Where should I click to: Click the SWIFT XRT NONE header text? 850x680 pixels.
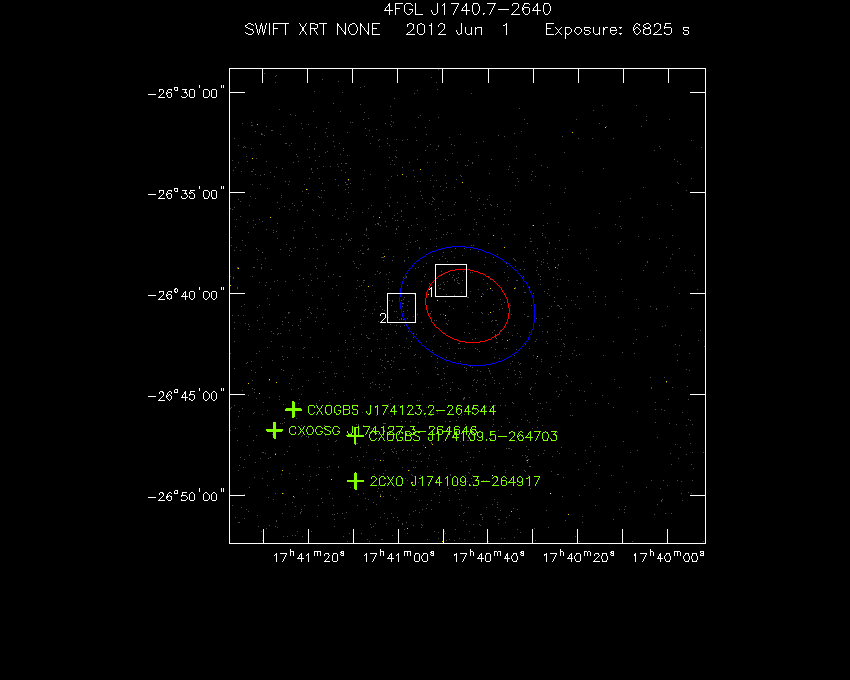312,29
